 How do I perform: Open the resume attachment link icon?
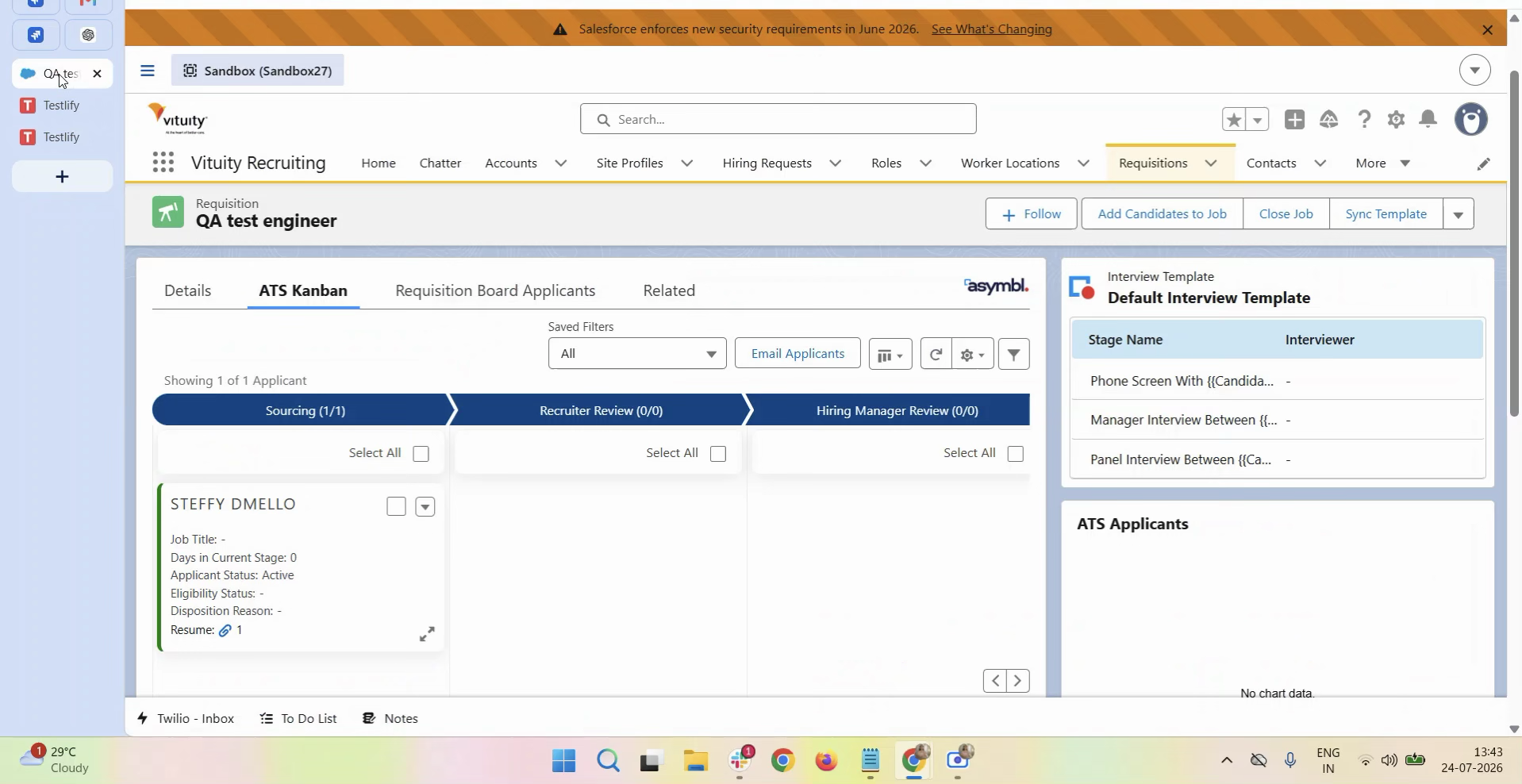[225, 631]
